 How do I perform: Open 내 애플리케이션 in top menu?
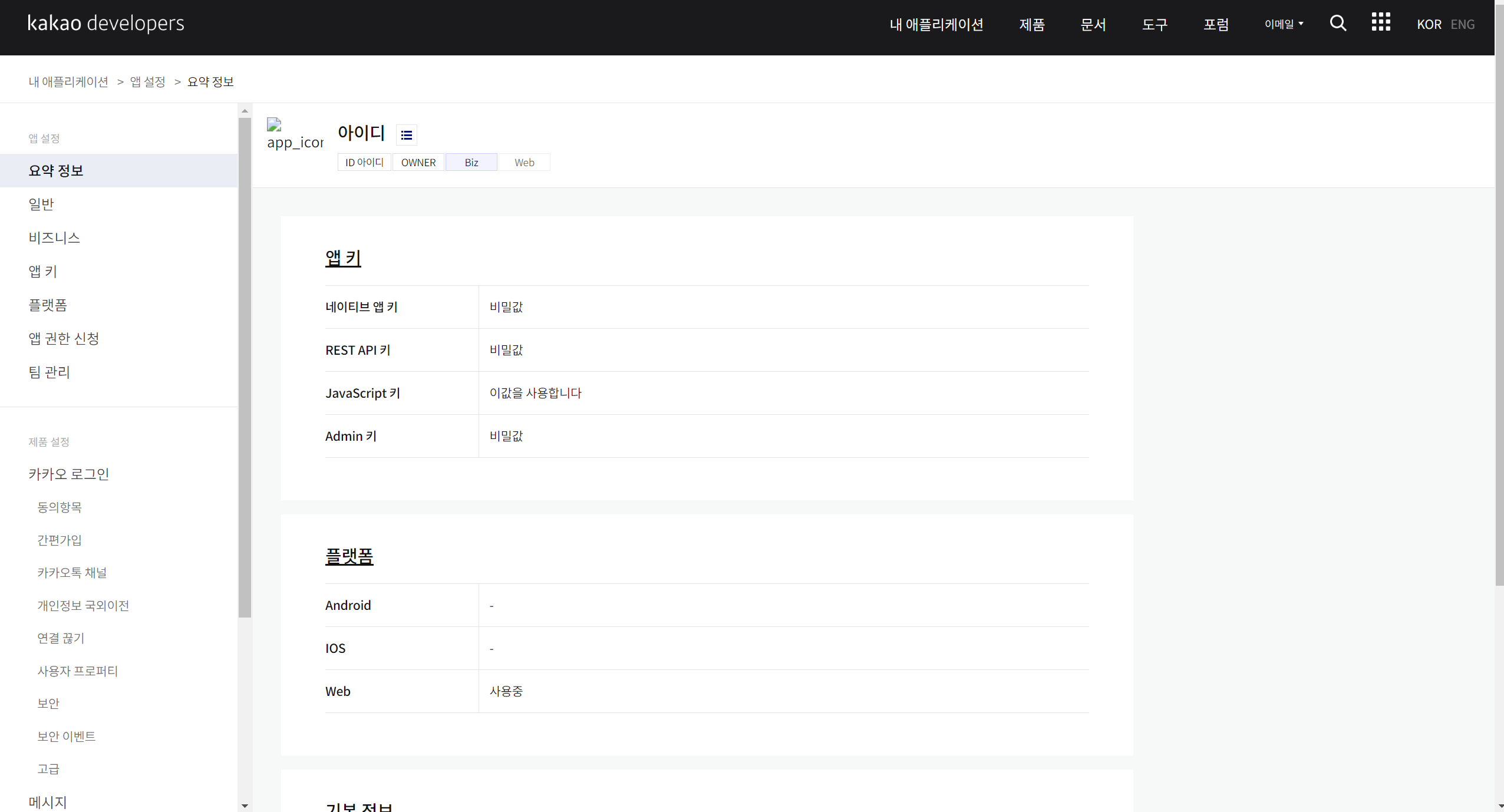[x=936, y=24]
